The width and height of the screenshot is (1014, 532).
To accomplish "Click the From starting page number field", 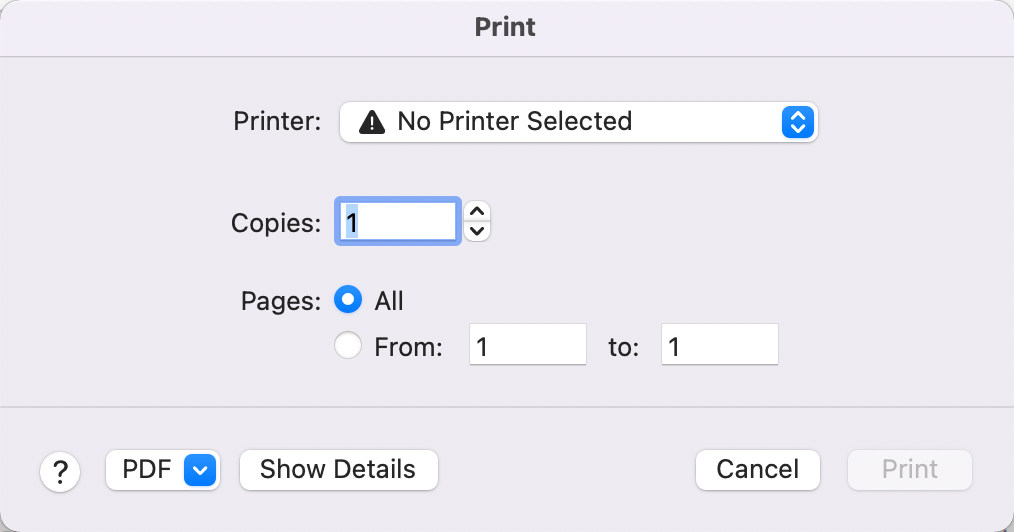I will 528,345.
